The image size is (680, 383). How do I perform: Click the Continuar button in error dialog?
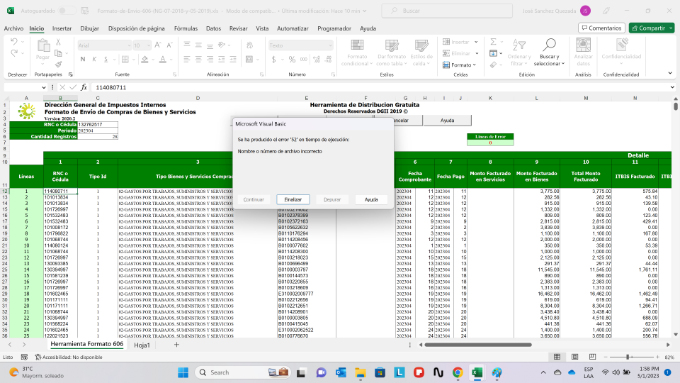[x=254, y=200]
